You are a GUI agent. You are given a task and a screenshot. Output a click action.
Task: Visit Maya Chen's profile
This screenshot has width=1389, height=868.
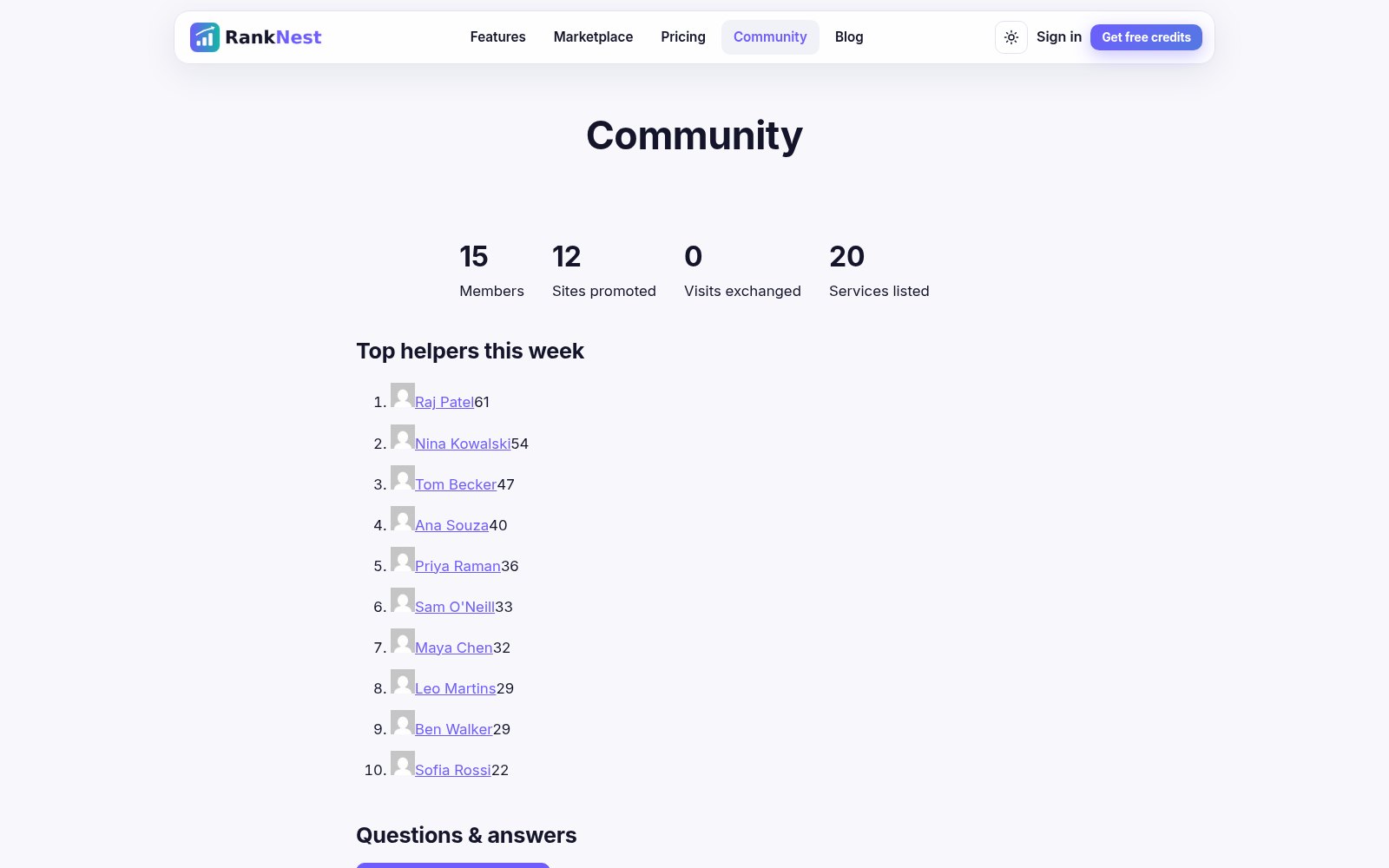[454, 648]
